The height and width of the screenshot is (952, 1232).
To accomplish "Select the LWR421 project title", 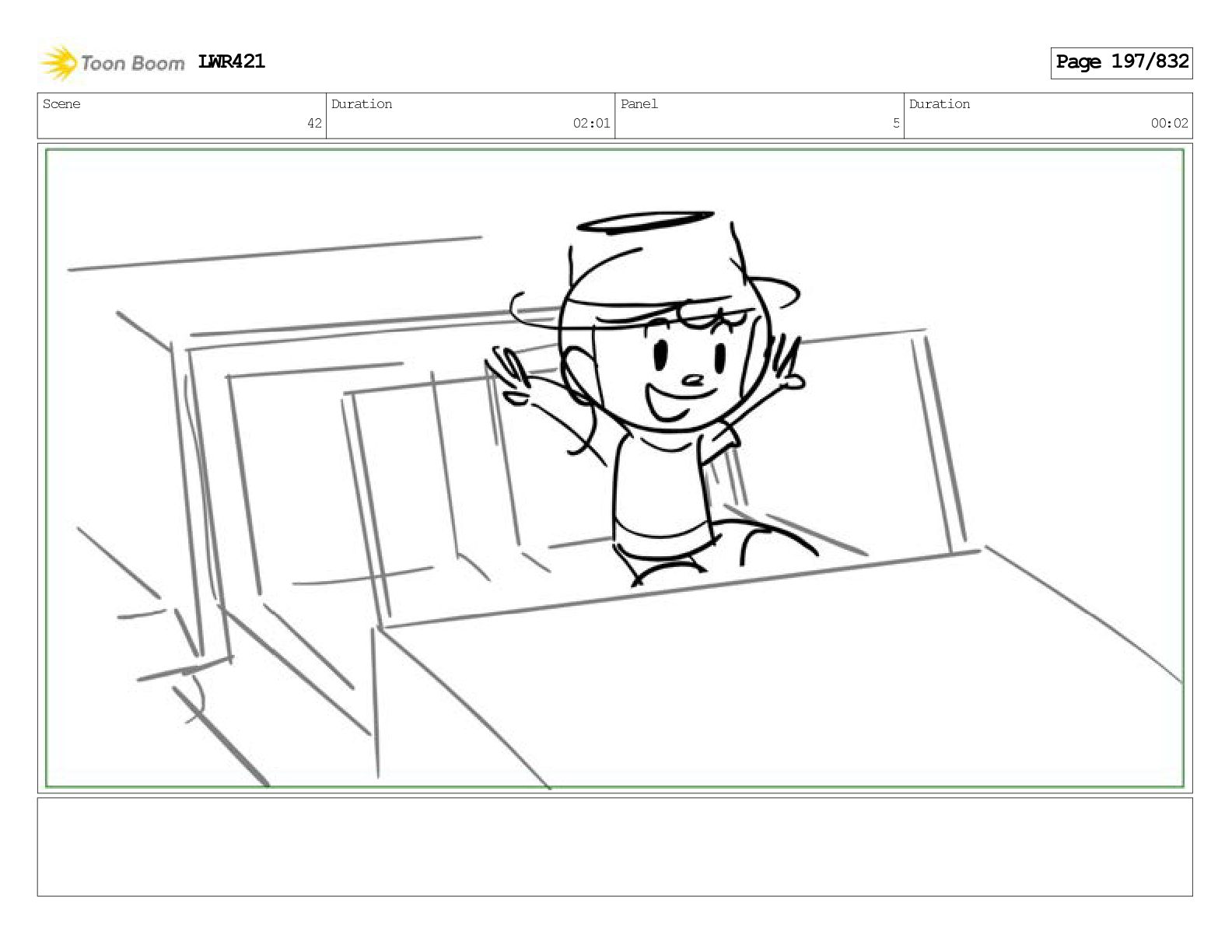I will (x=232, y=61).
